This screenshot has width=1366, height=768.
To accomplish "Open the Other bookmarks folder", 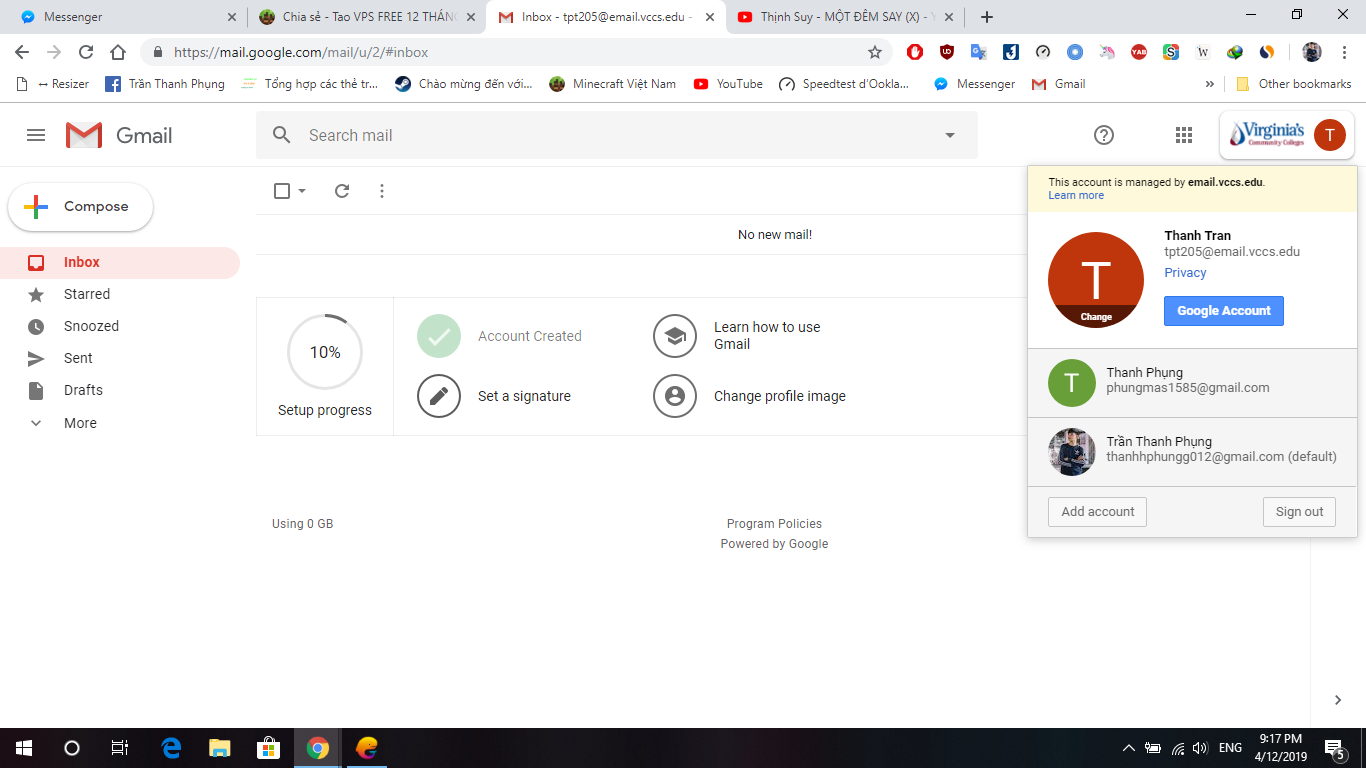I will click(1294, 84).
